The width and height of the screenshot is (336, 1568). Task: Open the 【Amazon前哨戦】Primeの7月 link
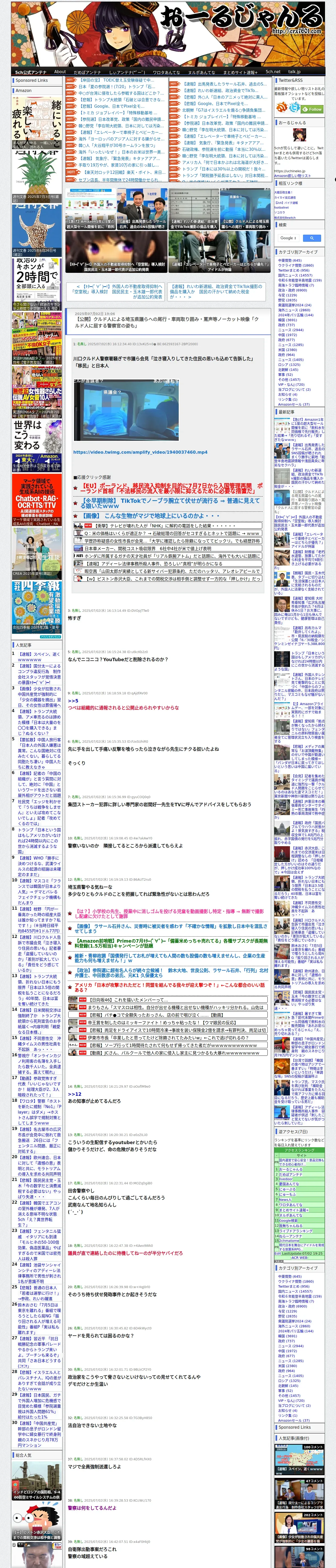pyautogui.click(x=171, y=943)
